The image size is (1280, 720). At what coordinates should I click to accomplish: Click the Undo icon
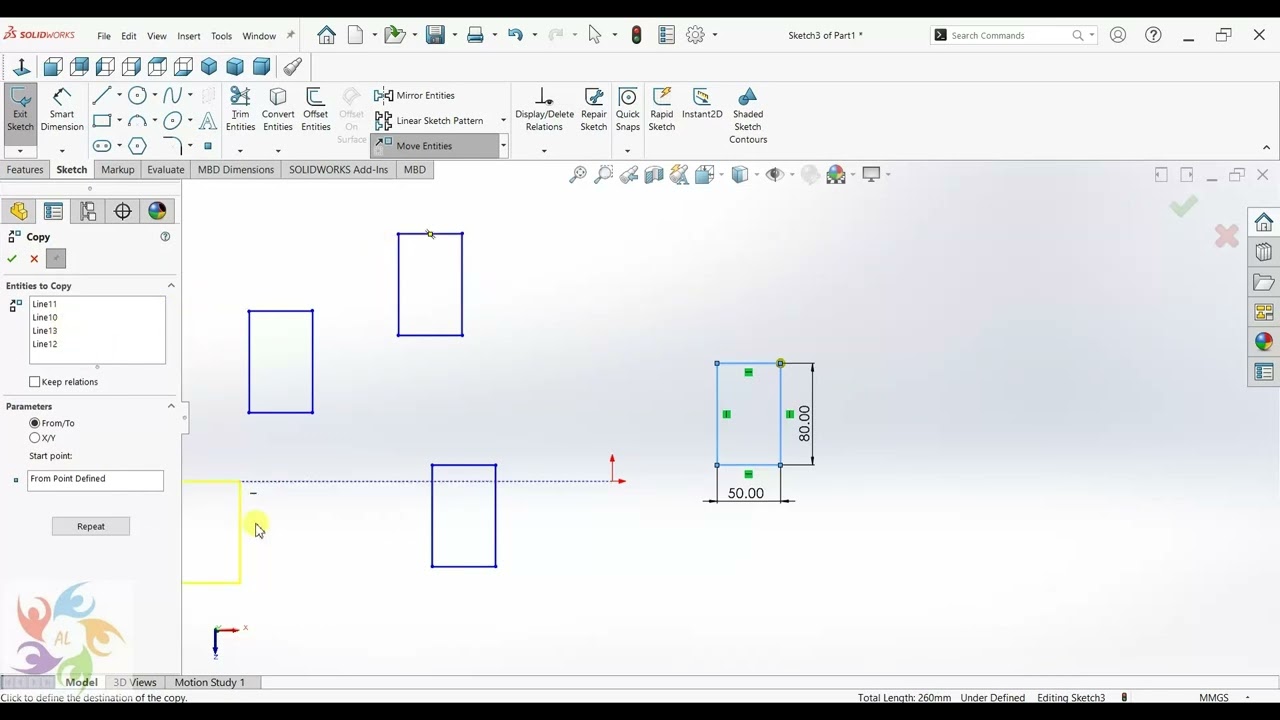pos(515,35)
